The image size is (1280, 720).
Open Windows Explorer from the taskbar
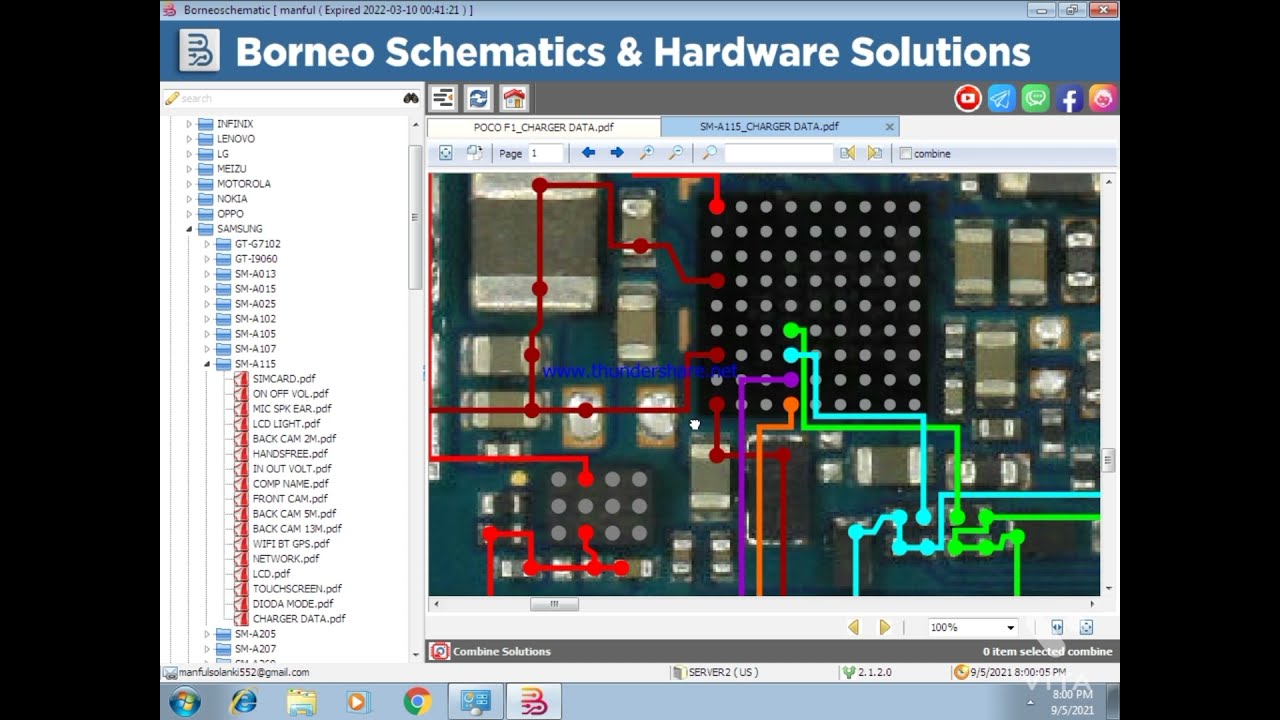(x=301, y=702)
